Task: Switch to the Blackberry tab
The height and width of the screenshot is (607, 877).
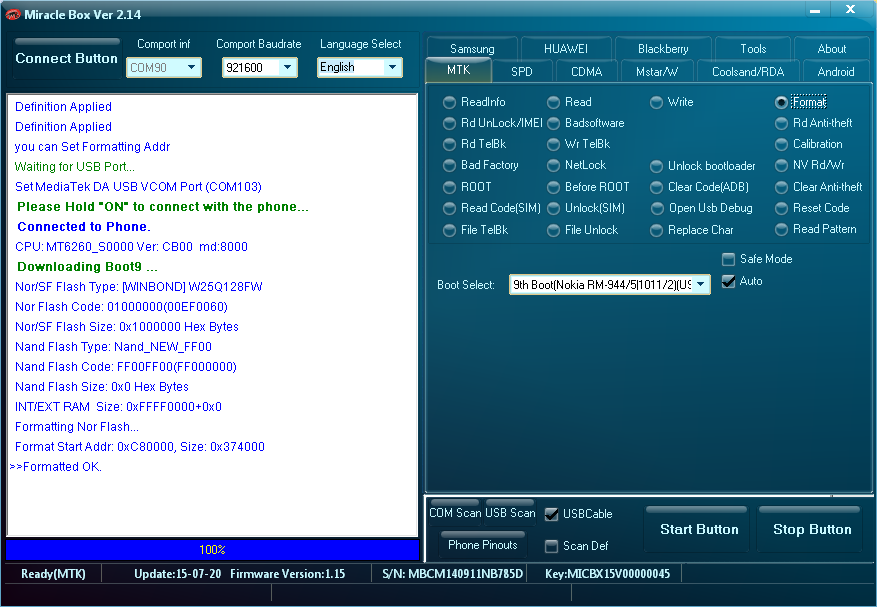Action: coord(663,49)
